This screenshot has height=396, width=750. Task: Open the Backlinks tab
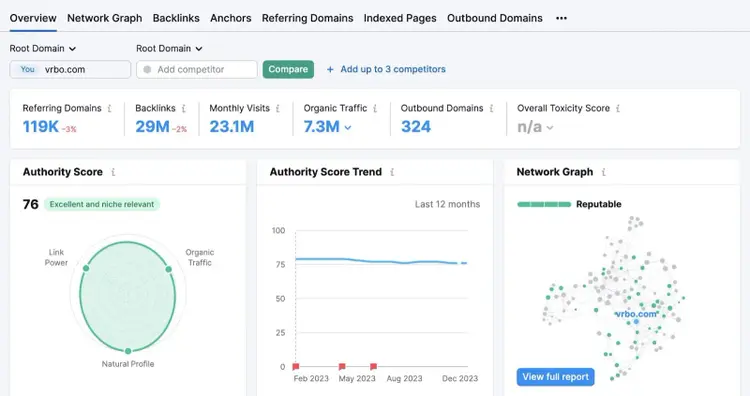pyautogui.click(x=176, y=18)
